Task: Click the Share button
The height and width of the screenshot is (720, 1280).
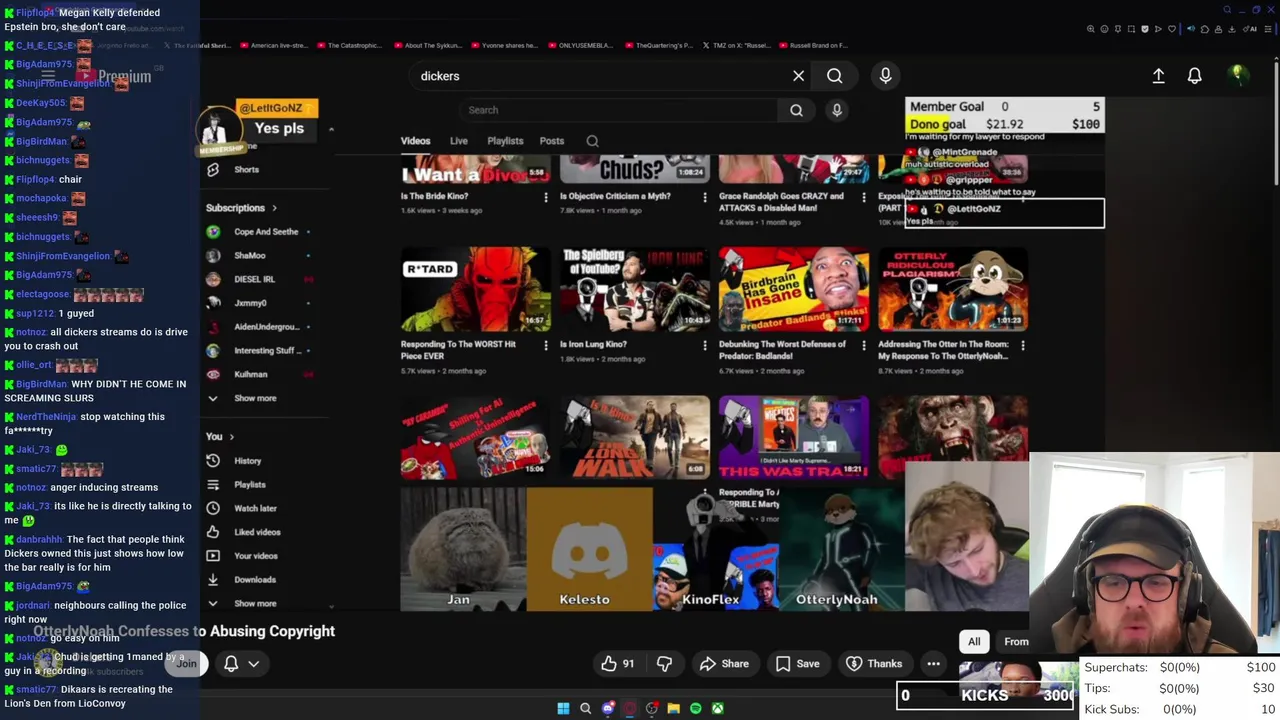Action: 724,663
